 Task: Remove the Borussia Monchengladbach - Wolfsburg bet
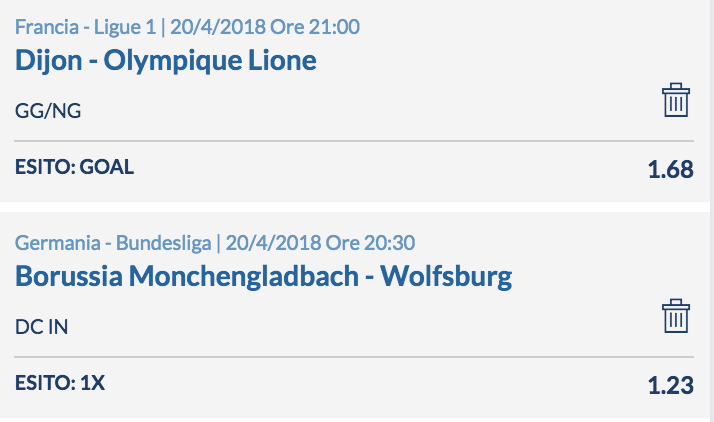point(676,316)
